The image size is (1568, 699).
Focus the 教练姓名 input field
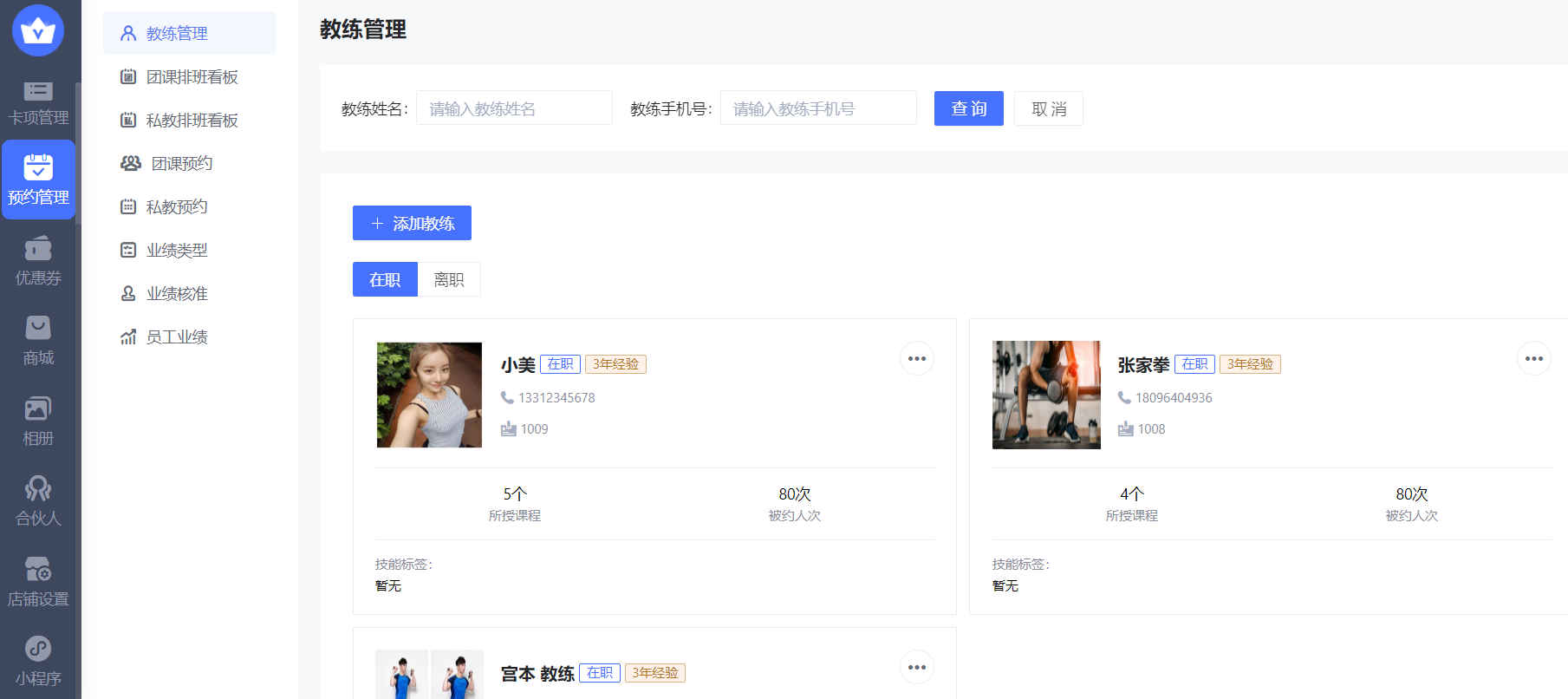(x=514, y=108)
